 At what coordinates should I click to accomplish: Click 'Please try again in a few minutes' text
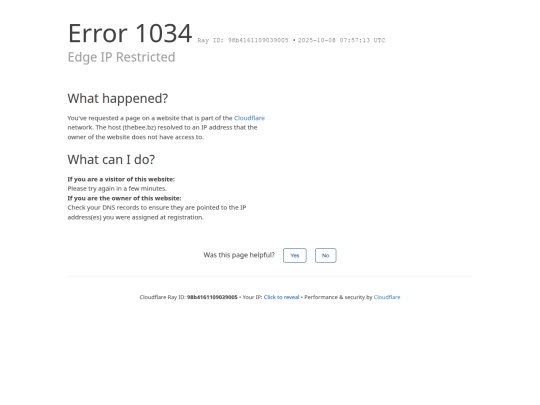coord(117,188)
